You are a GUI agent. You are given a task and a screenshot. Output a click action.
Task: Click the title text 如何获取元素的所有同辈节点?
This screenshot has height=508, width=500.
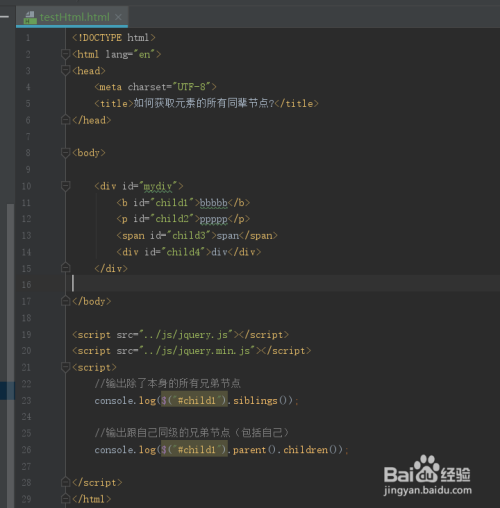(204, 103)
